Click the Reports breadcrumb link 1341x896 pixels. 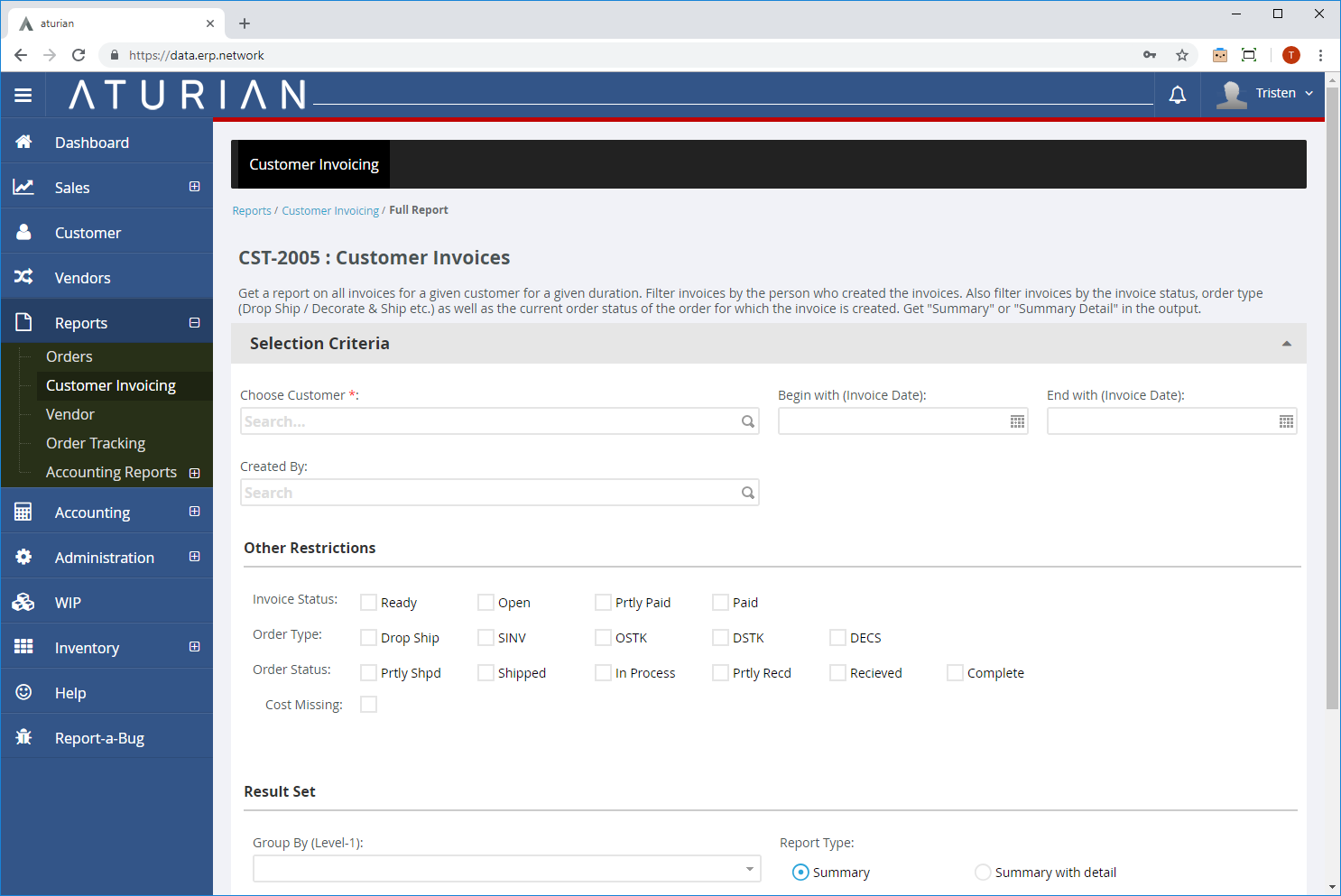[251, 211]
